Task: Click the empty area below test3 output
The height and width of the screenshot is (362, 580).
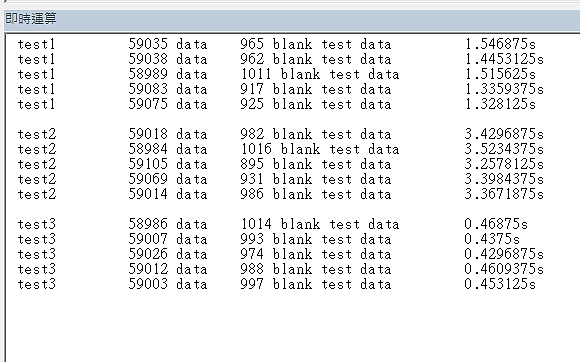Action: pyautogui.click(x=292, y=327)
